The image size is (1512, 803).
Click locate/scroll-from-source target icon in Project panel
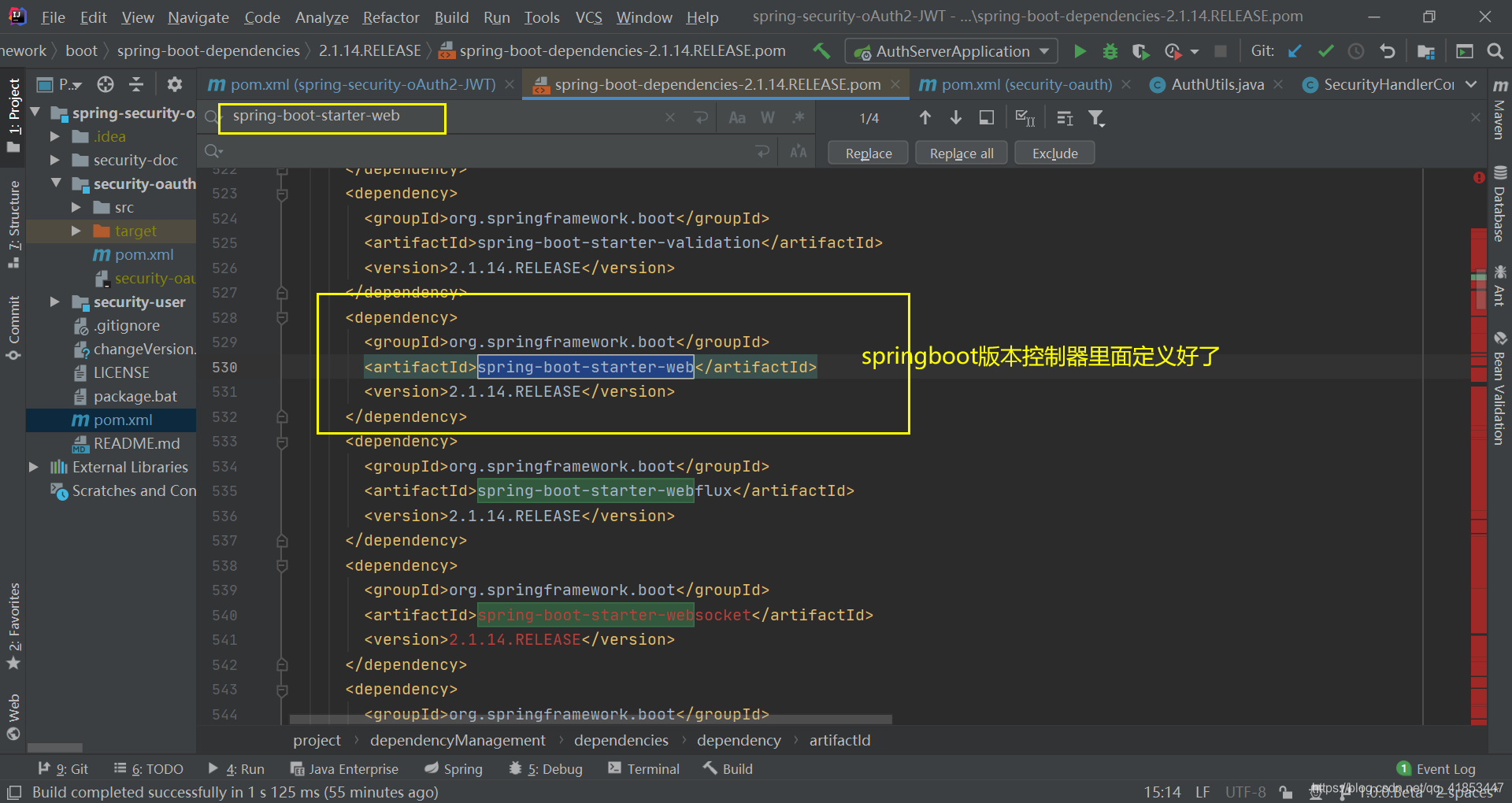tap(106, 84)
